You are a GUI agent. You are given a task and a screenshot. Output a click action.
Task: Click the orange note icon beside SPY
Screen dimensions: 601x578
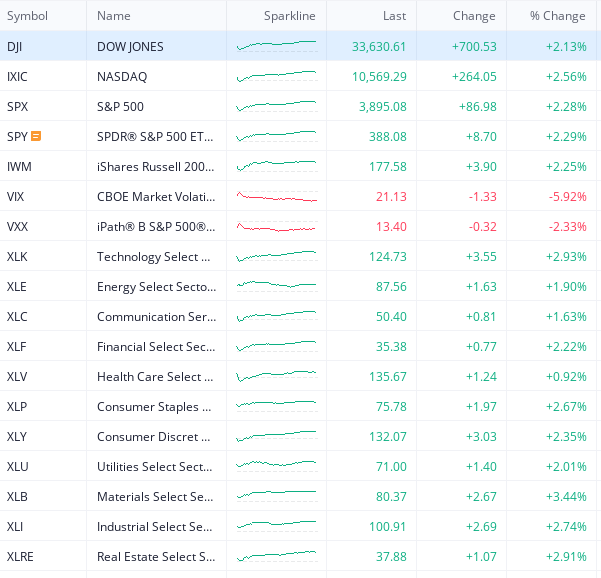coord(36,136)
